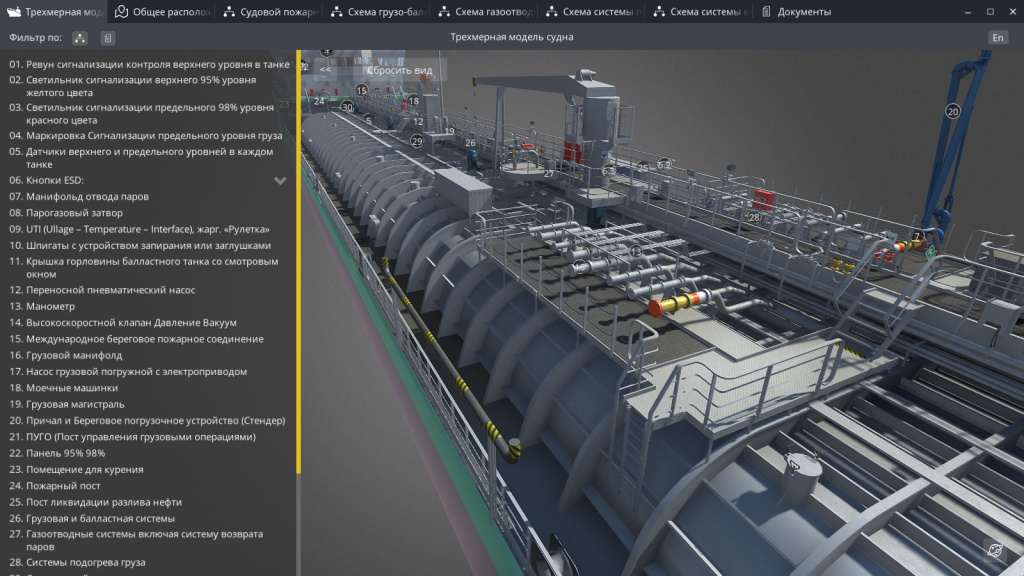Select item 20 Причал и Стендер
Image resolution: width=1024 pixels, height=576 pixels.
[x=147, y=421]
